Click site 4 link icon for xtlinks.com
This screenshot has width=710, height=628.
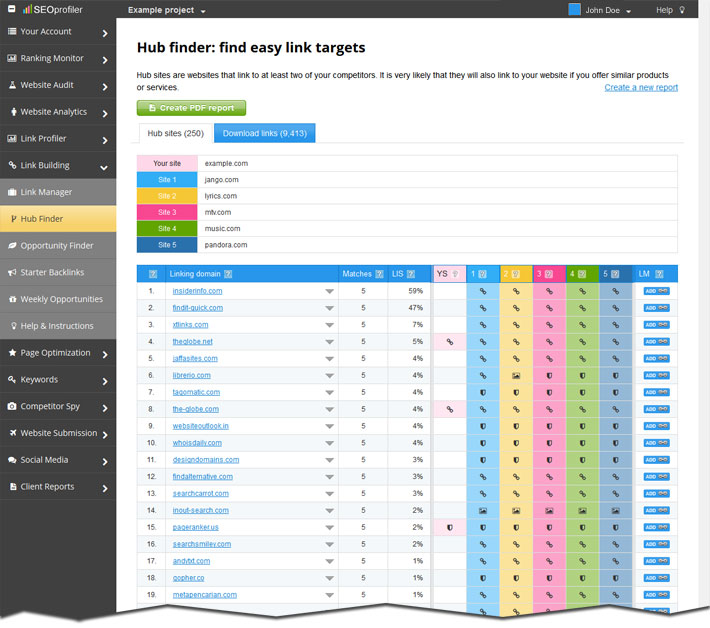582,325
